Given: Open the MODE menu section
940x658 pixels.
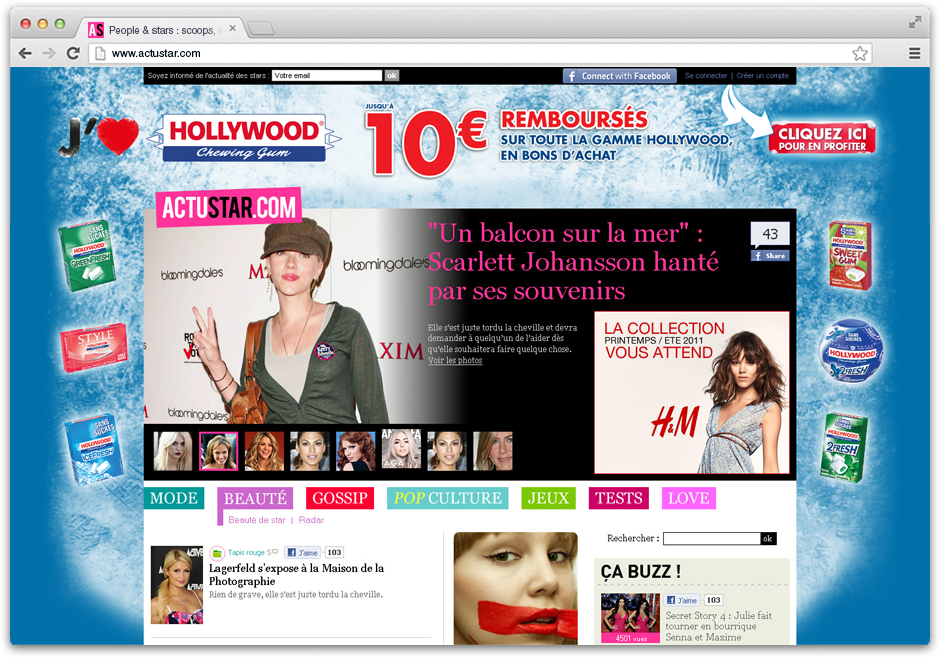Looking at the screenshot, I should [174, 498].
